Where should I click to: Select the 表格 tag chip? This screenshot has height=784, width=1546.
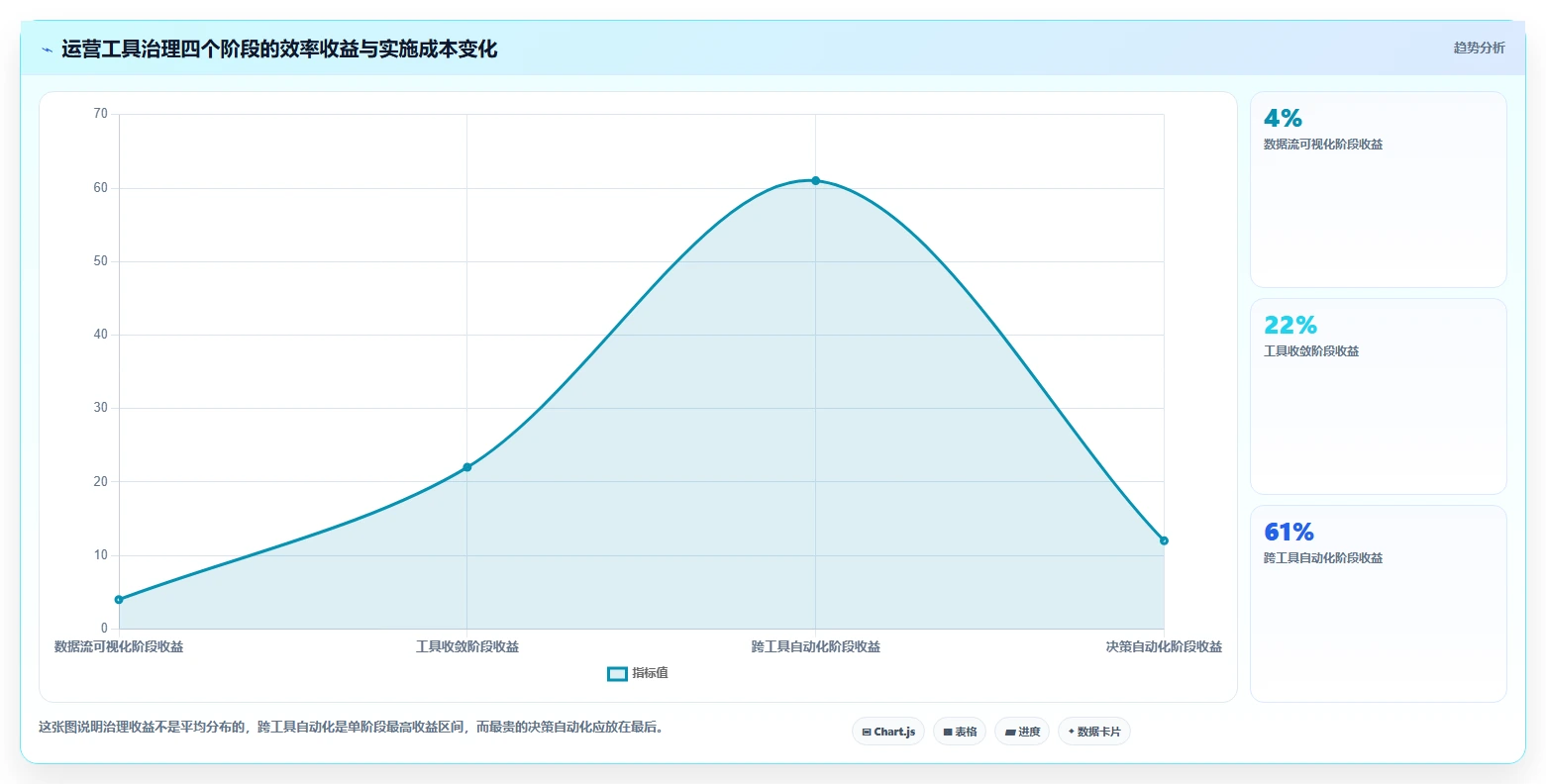[x=960, y=732]
